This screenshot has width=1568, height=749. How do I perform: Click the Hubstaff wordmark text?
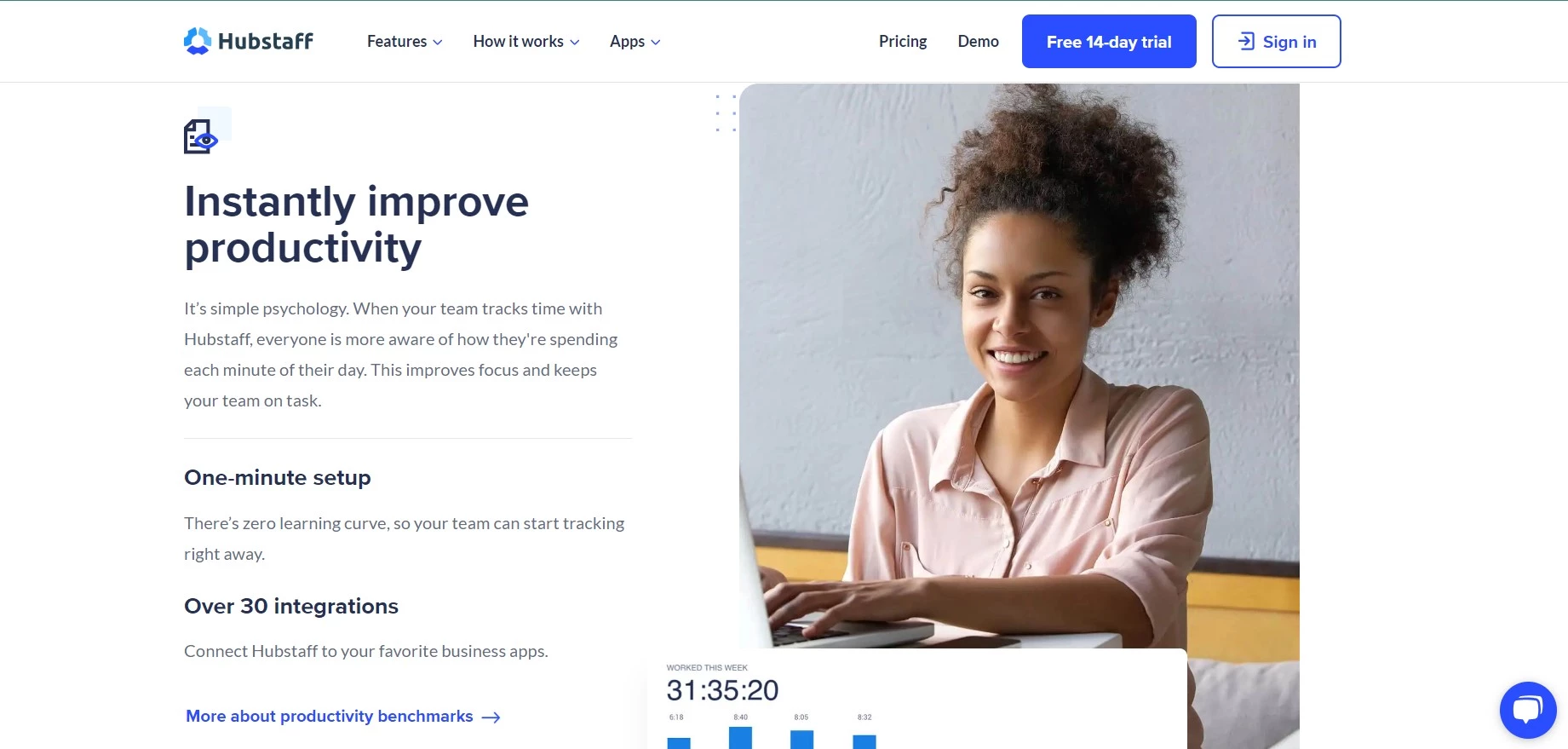266,41
